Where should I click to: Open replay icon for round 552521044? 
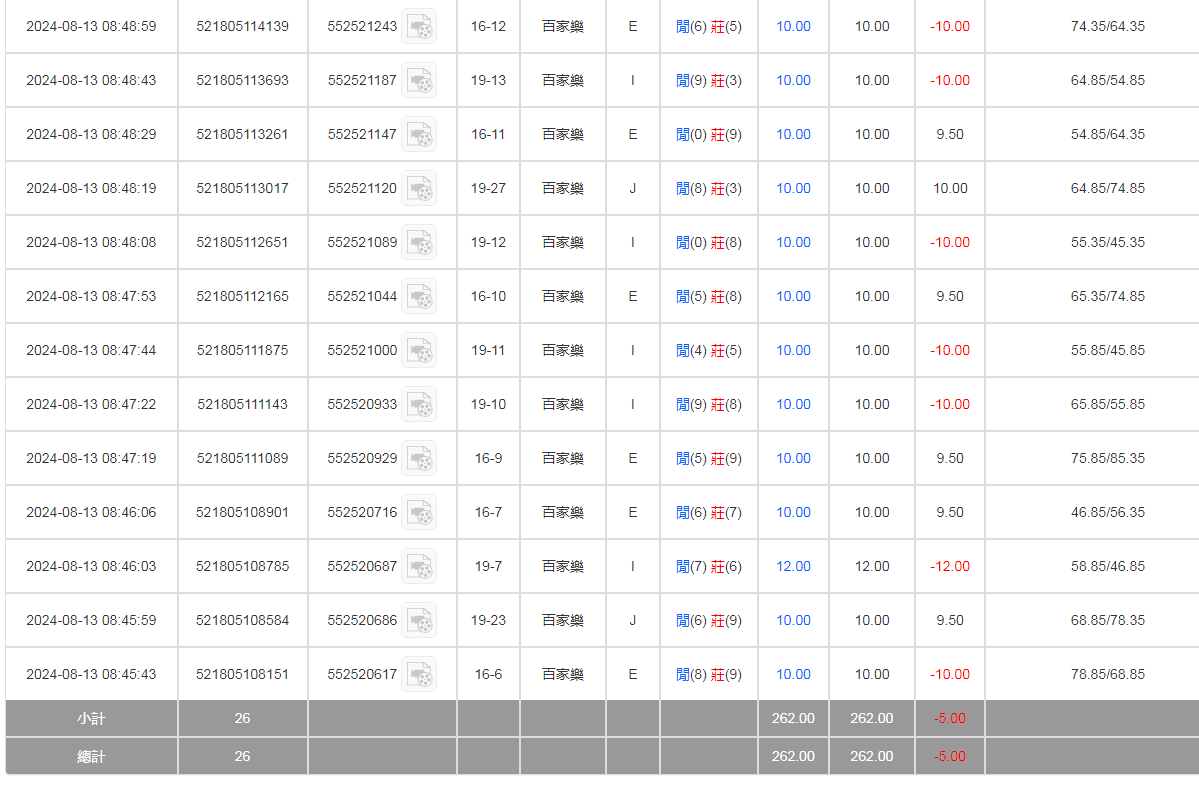[419, 297]
